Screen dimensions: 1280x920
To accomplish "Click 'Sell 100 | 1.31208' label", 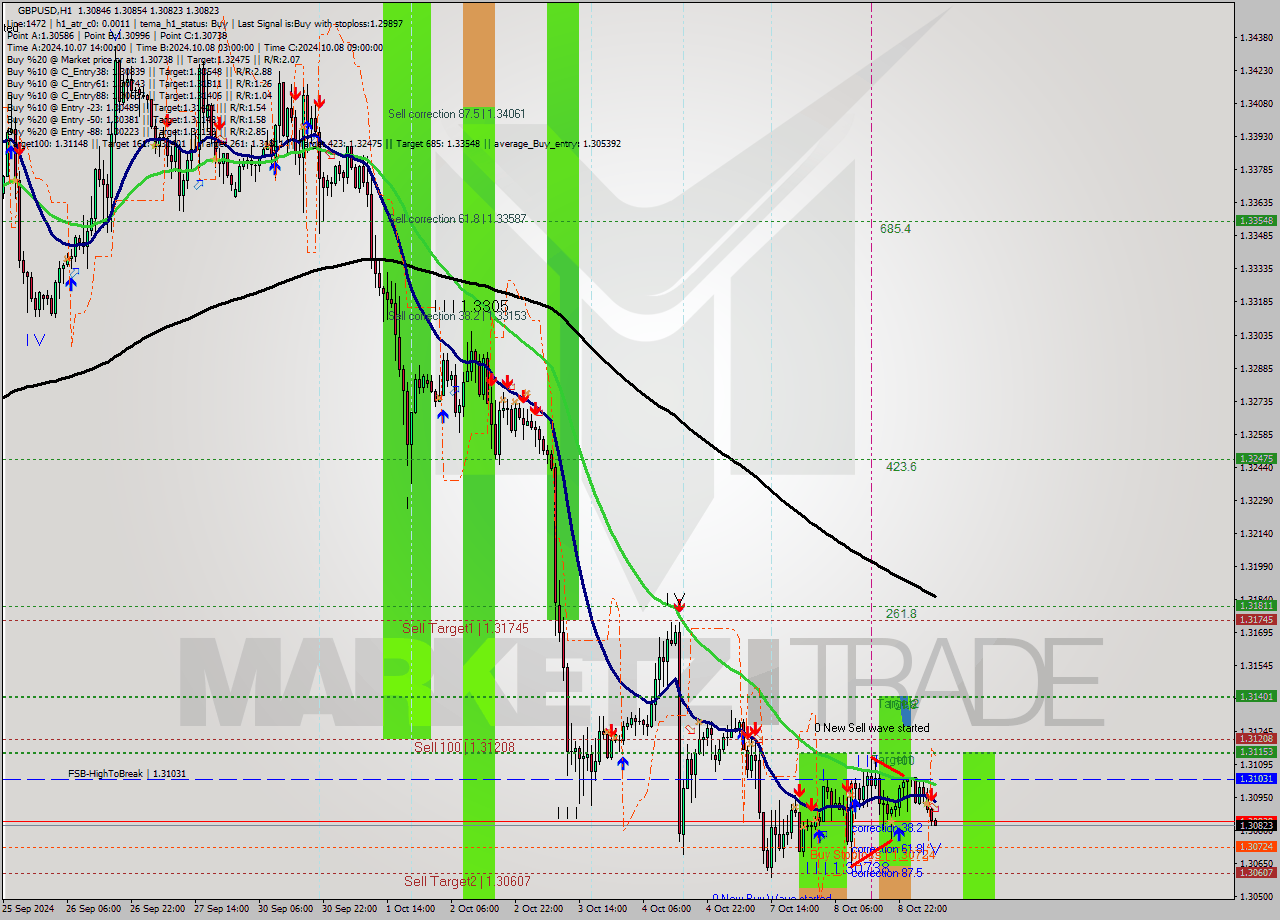I will [x=464, y=747].
